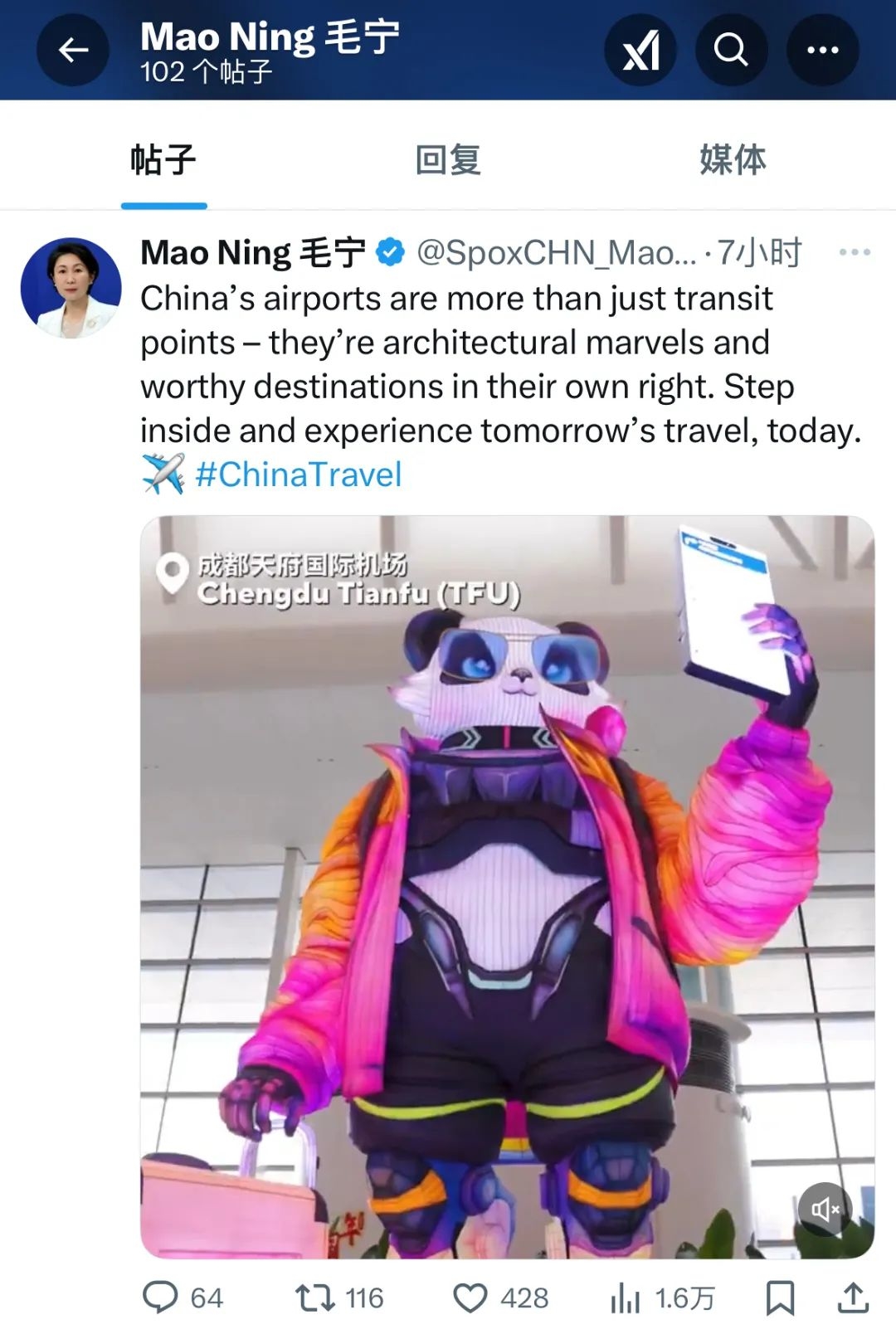Image resolution: width=896 pixels, height=1334 pixels.
Task: Repost using the retweet icon
Action: (x=315, y=1298)
